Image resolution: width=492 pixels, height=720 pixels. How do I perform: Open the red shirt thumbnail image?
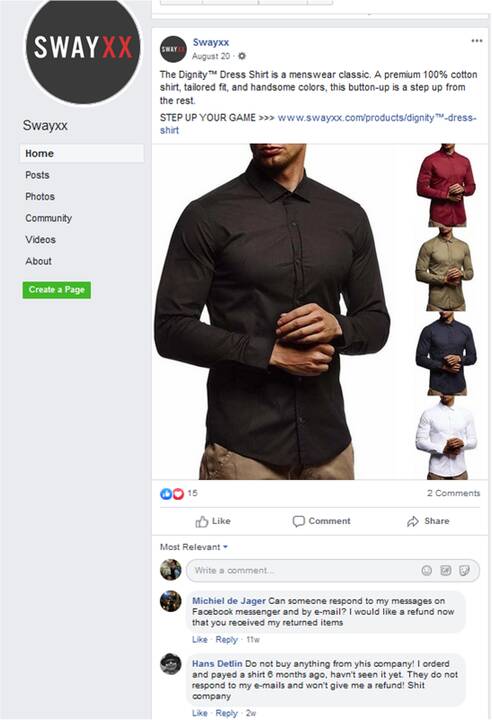[x=446, y=186]
